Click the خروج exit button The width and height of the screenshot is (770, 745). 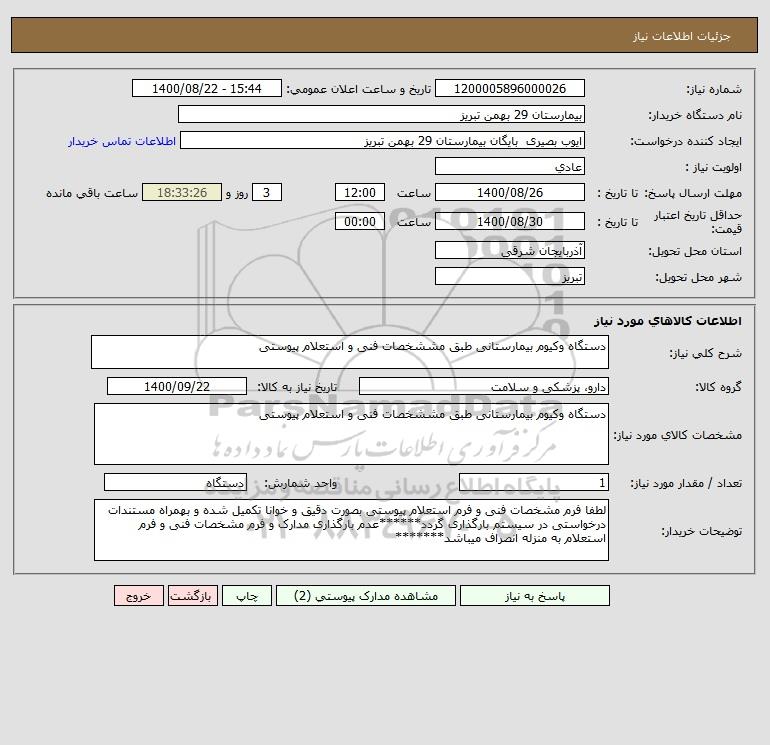point(138,596)
